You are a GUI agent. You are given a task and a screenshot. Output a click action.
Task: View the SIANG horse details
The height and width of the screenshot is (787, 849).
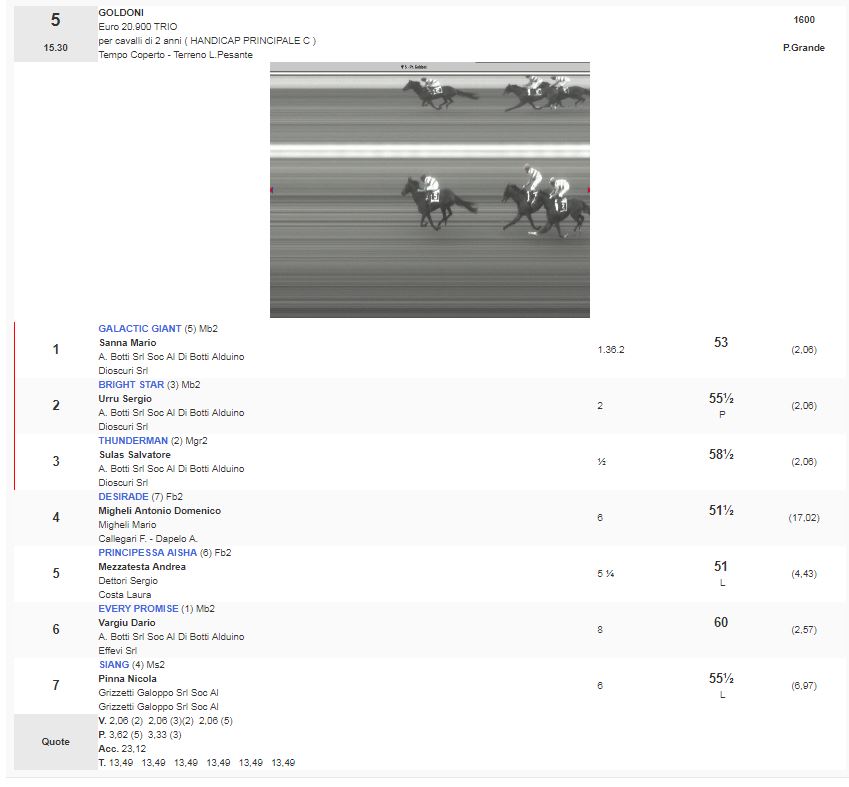(113, 665)
